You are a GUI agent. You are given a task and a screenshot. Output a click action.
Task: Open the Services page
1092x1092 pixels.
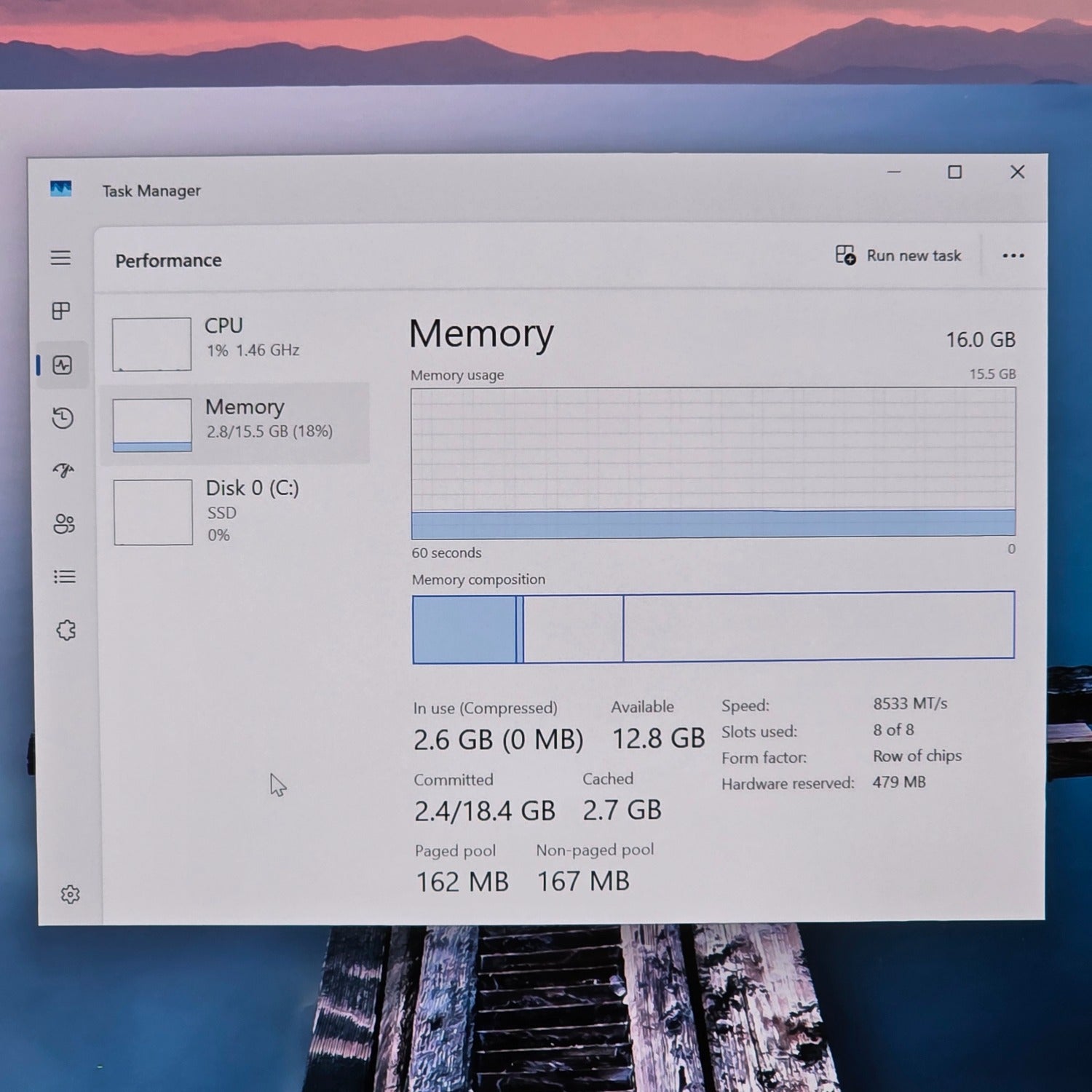tap(66, 630)
